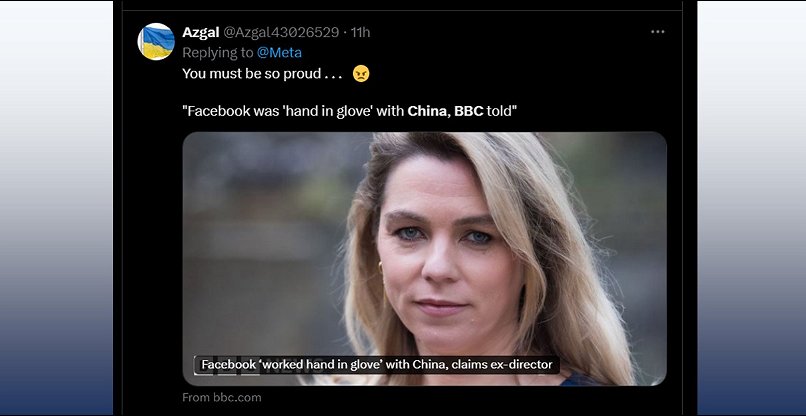Click the 'You must be so proud' text
This screenshot has width=806, height=416.
(262, 74)
